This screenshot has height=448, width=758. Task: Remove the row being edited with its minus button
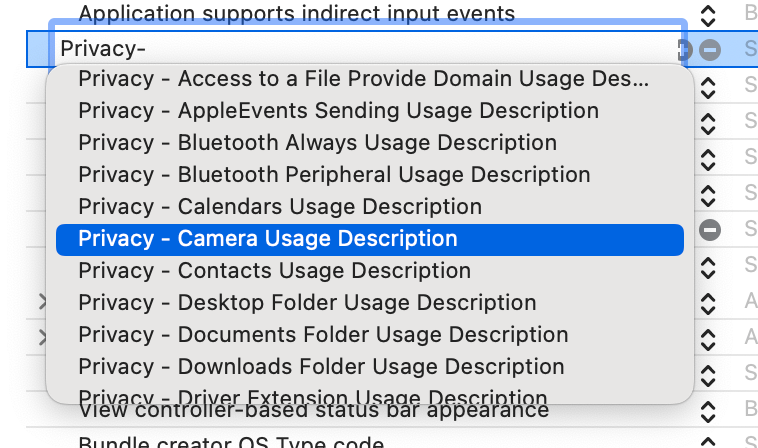[710, 49]
